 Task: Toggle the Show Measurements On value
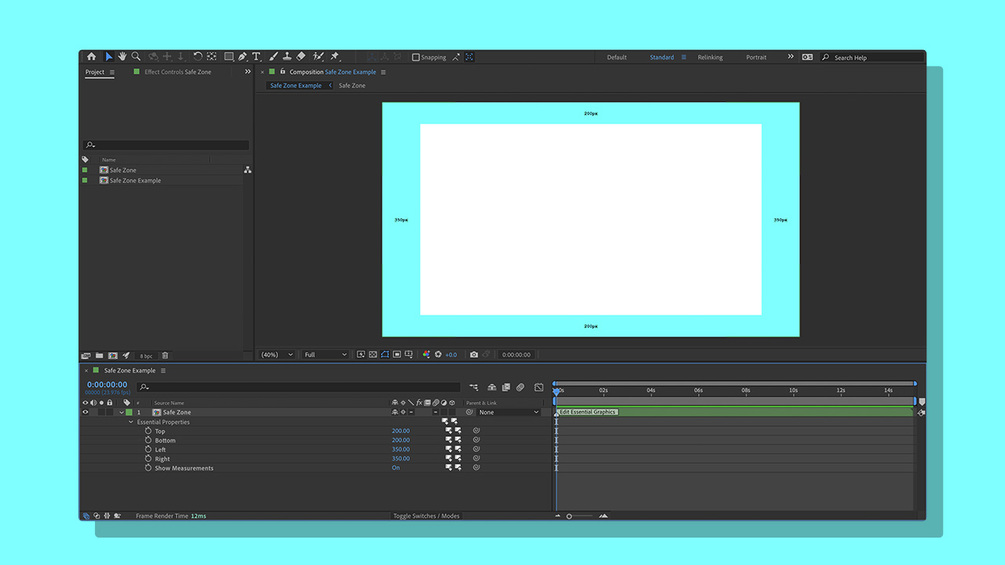(x=395, y=468)
